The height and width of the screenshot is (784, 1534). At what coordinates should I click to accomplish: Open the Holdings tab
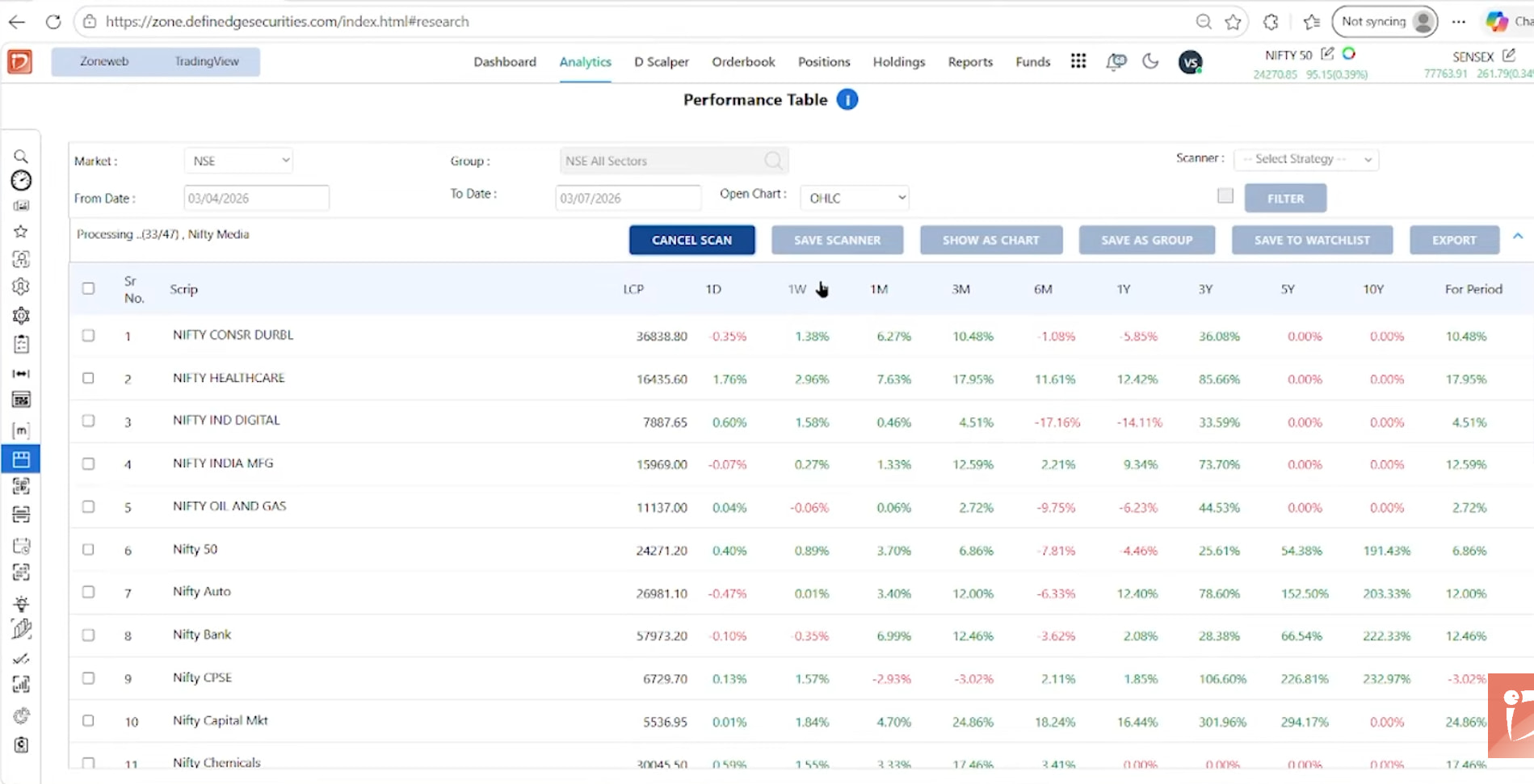899,61
